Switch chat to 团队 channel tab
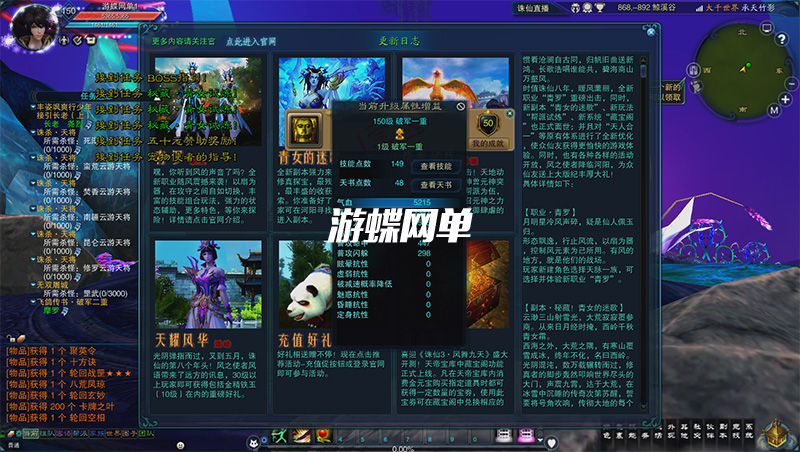The height and width of the screenshot is (452, 800). pyautogui.click(x=146, y=434)
